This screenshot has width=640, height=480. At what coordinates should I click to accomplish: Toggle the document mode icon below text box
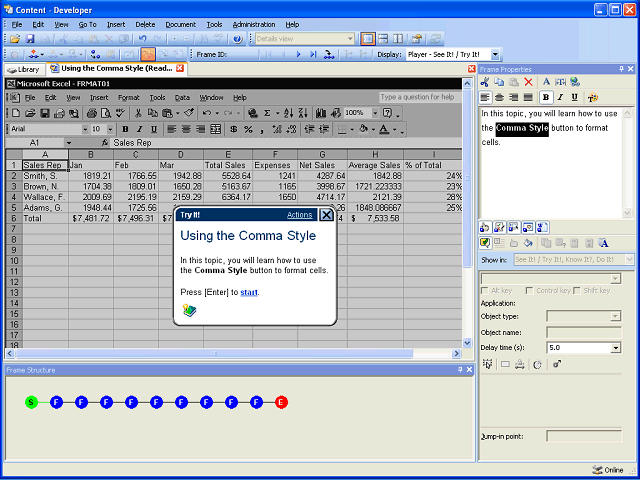(x=542, y=227)
